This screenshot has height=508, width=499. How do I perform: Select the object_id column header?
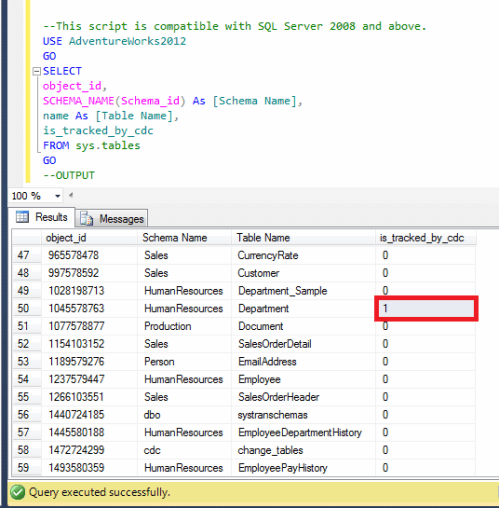89,238
